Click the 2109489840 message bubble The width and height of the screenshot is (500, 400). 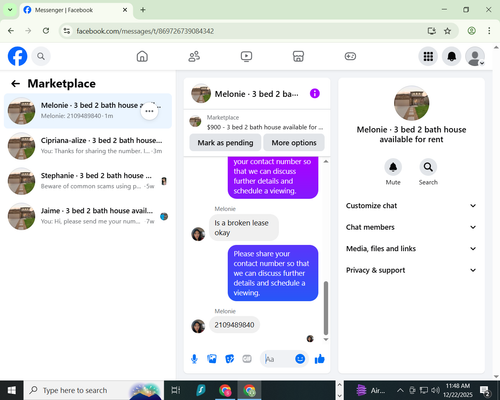click(x=234, y=325)
